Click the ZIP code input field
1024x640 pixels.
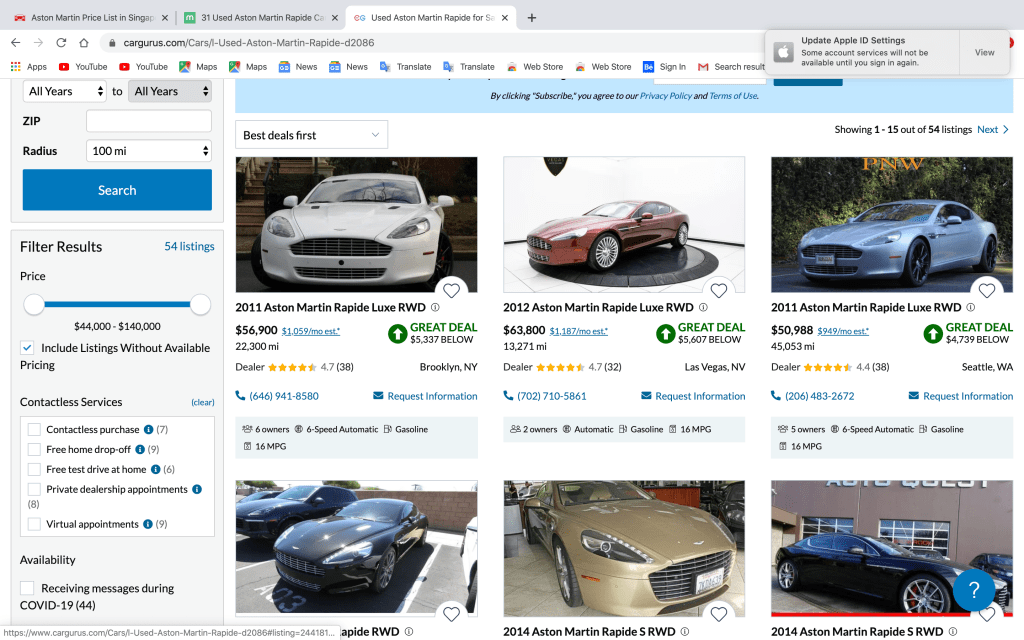[148, 121]
